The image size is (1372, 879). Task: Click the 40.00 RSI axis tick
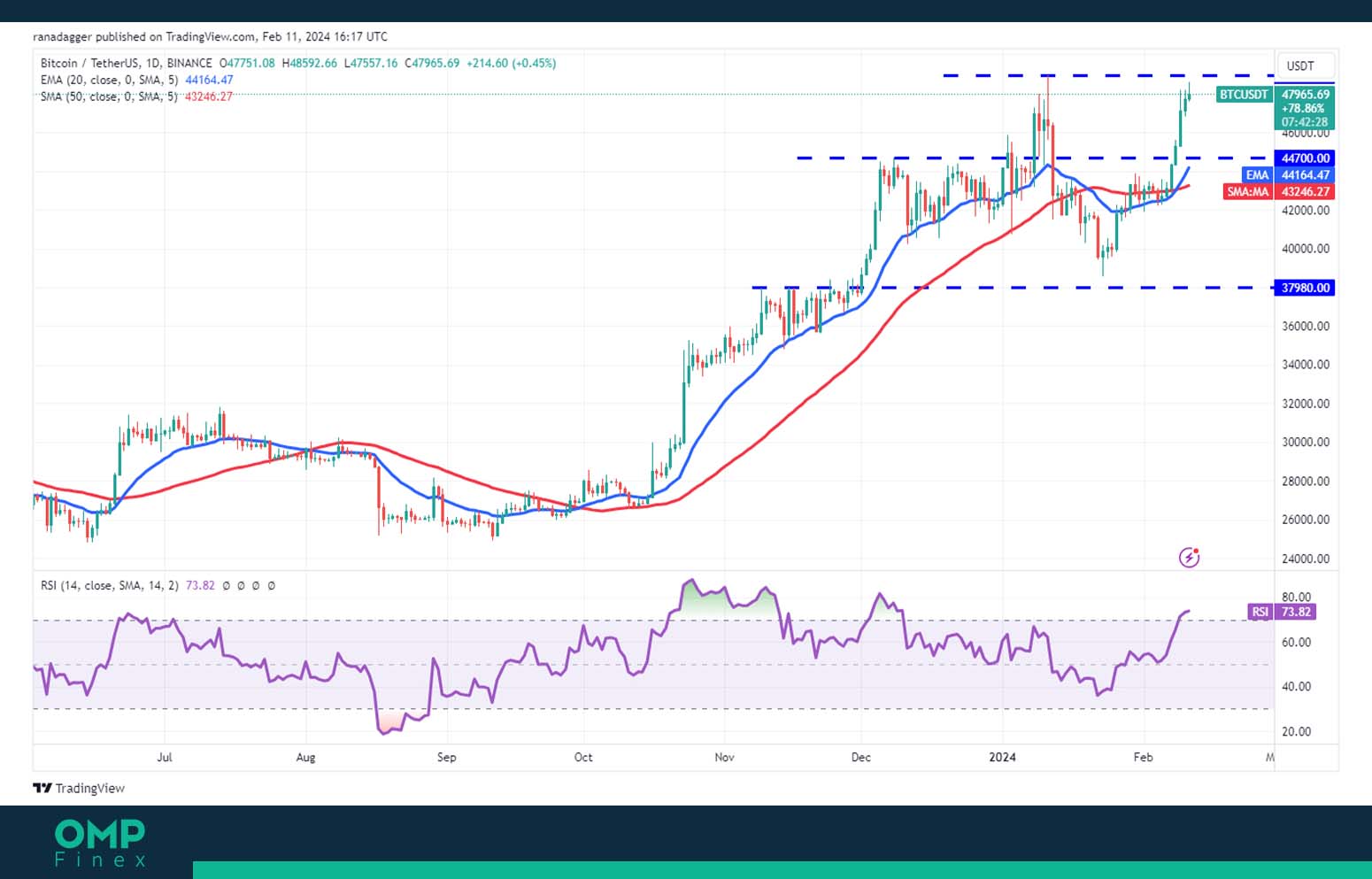pyautogui.click(x=1296, y=687)
